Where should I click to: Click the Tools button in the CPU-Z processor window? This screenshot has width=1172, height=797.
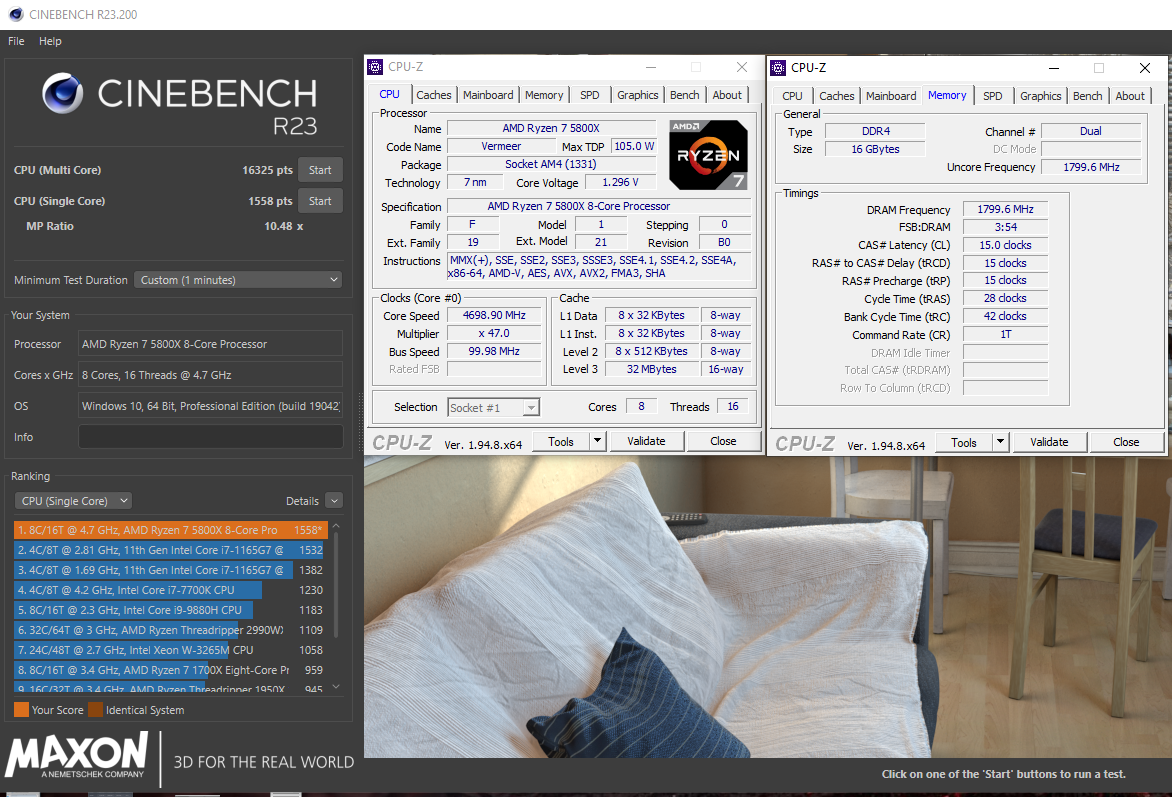[x=561, y=441]
